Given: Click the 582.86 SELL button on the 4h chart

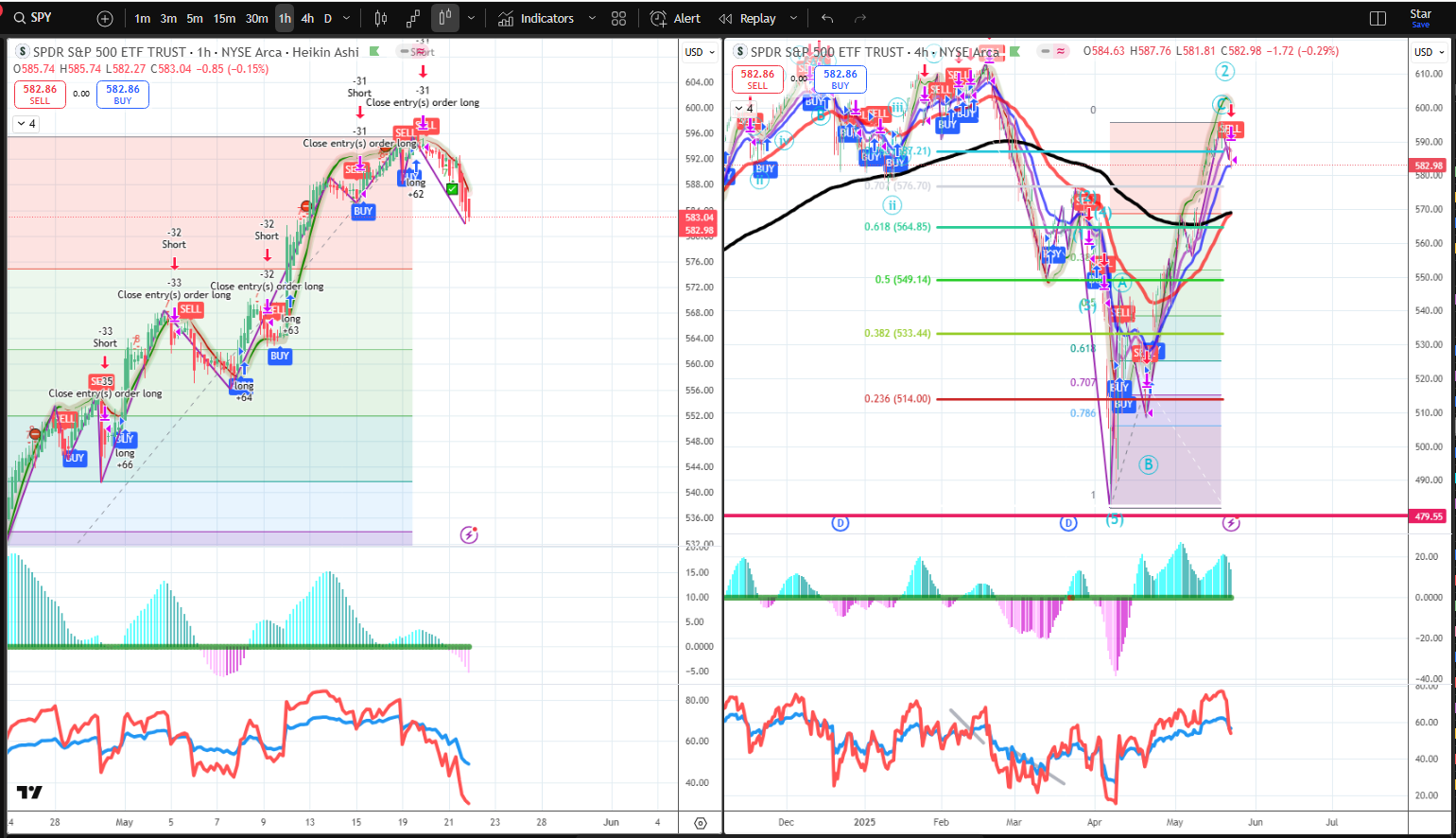Looking at the screenshot, I should (x=757, y=79).
